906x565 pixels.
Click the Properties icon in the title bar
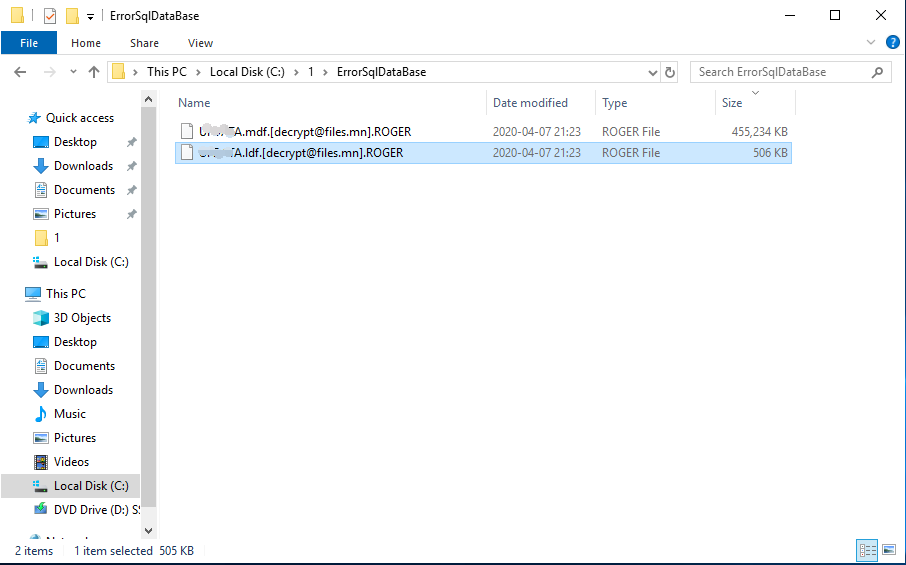point(50,16)
